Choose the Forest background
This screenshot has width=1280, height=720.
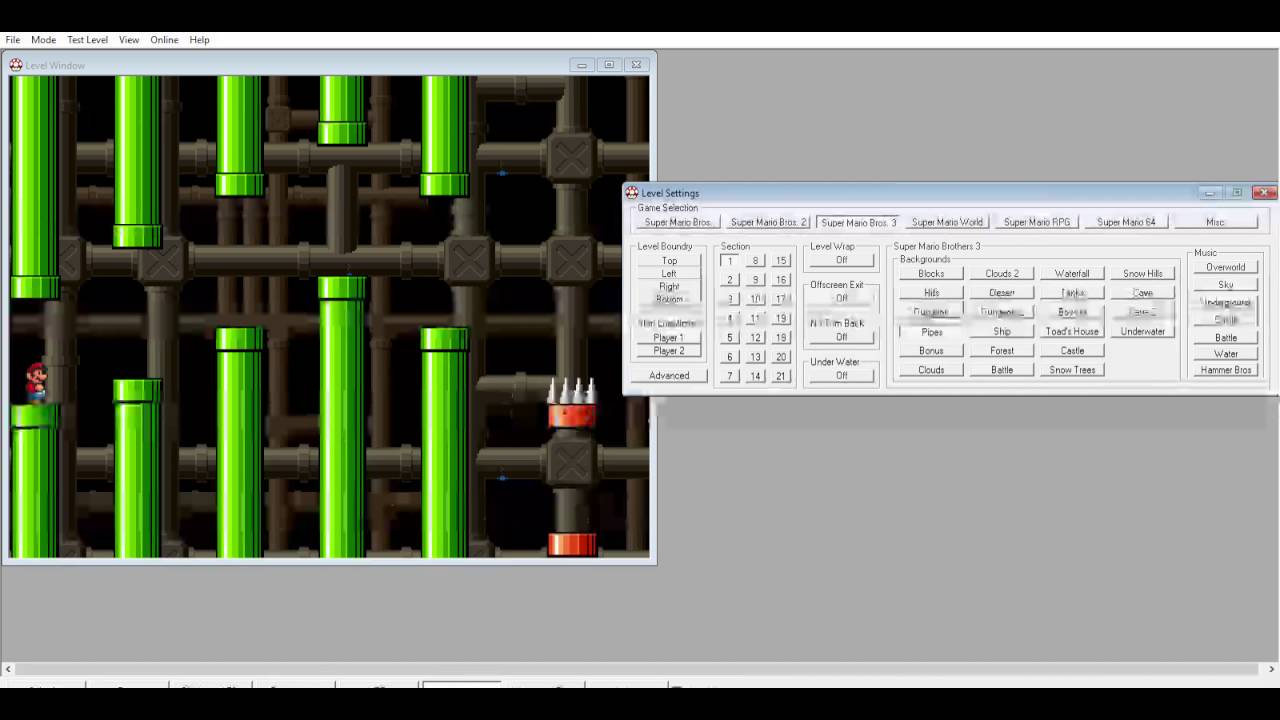(1002, 351)
